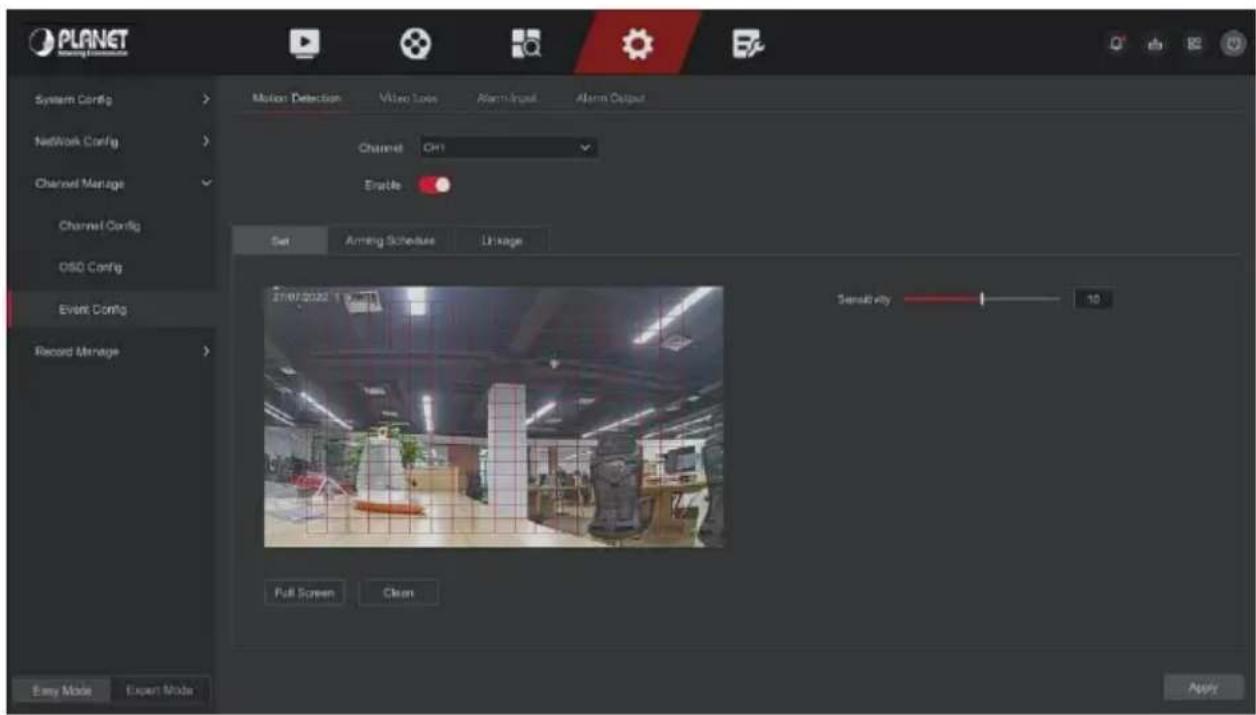This screenshot has width=1256, height=715.
Task: Expand System Config in the sidebar
Action: click(x=111, y=100)
